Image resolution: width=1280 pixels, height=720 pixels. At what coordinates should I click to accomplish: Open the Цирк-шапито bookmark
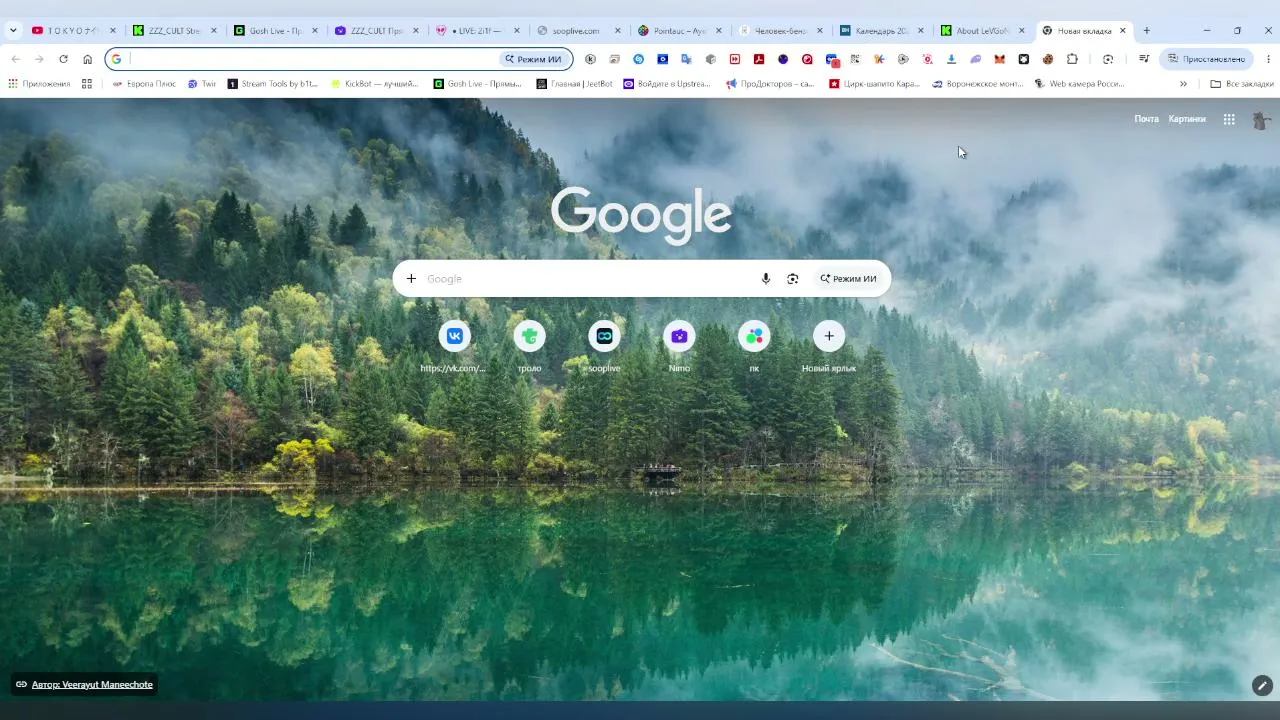(x=874, y=84)
